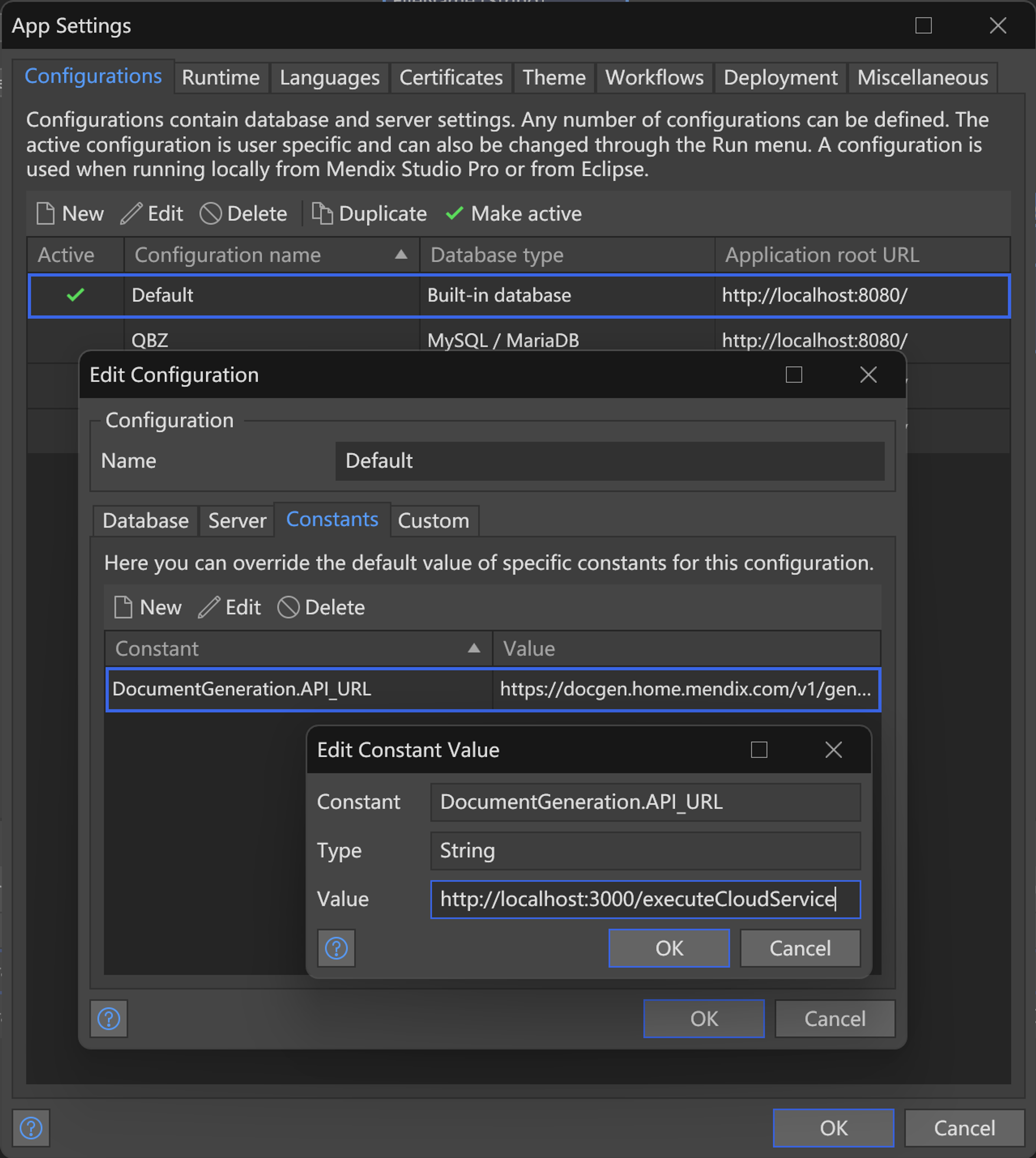
Task: Click Edit in the Constants tab toolbar
Action: 229,607
